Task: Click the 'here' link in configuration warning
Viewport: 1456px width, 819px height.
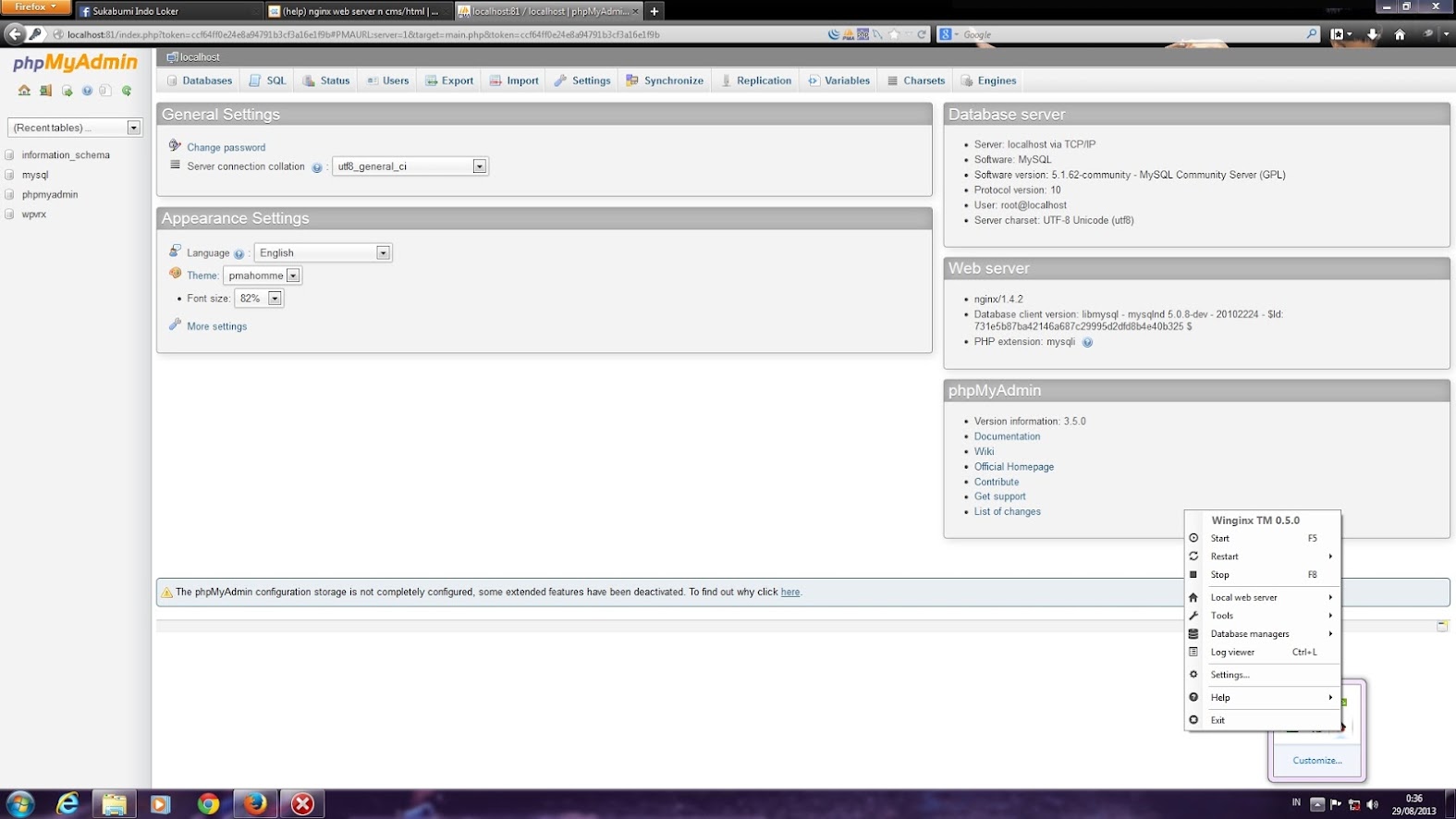Action: pyautogui.click(x=789, y=593)
